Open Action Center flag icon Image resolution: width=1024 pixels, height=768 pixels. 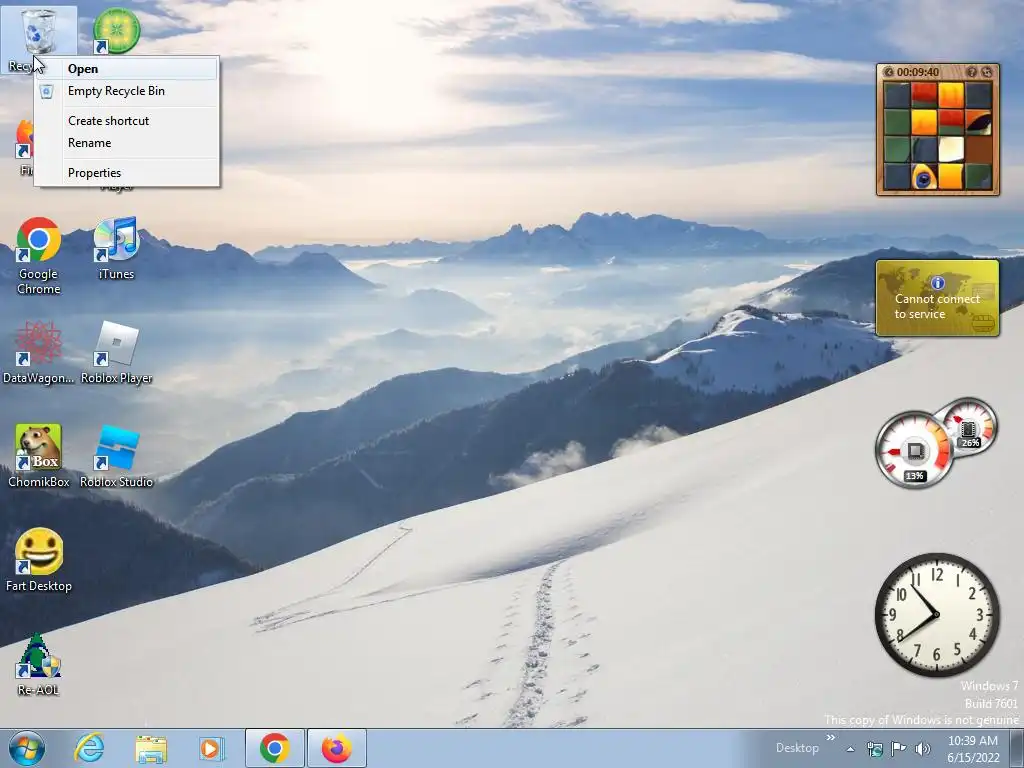point(899,749)
